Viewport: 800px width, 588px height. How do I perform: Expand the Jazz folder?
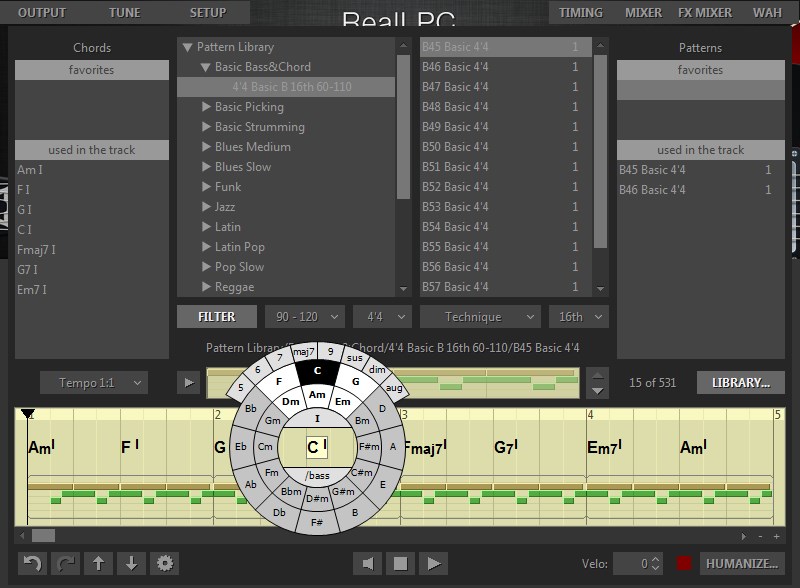pyautogui.click(x=206, y=207)
